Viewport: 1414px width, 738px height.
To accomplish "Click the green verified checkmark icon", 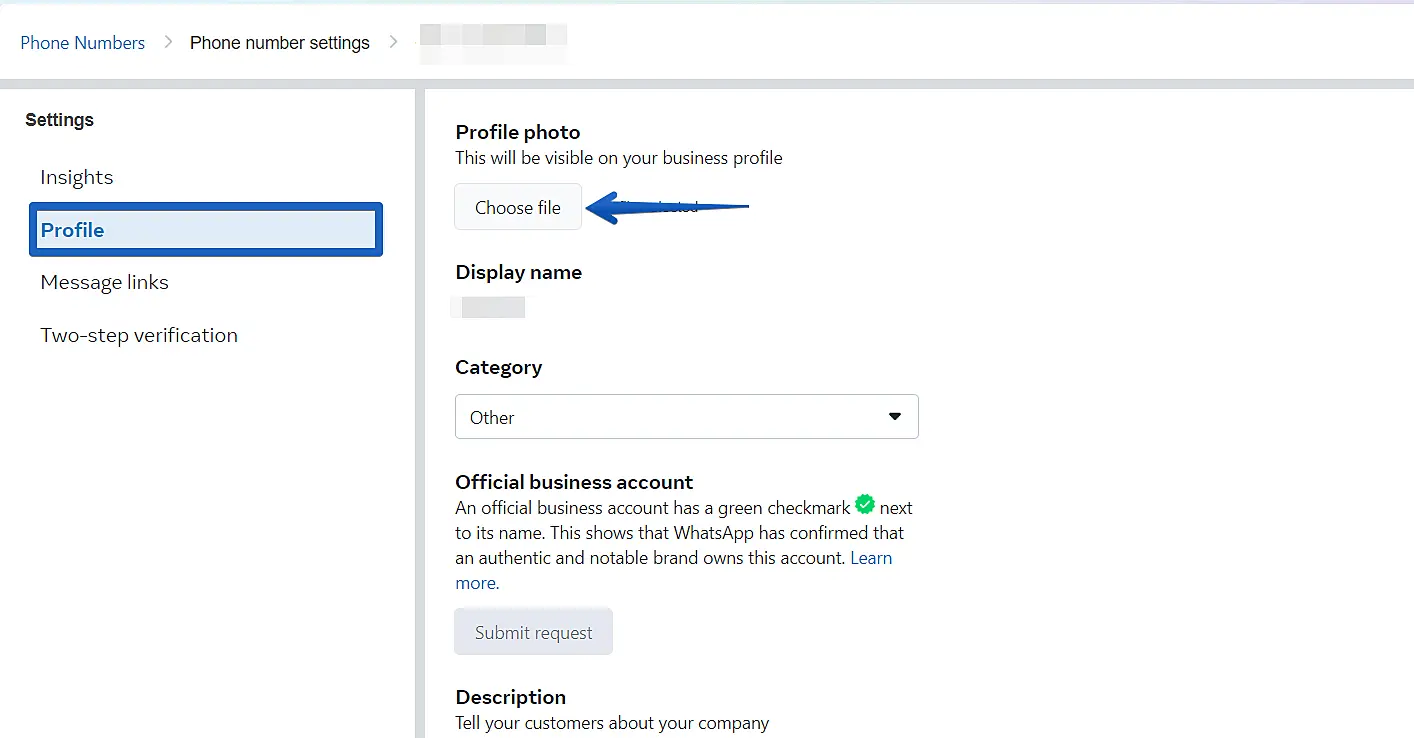I will click(x=865, y=505).
